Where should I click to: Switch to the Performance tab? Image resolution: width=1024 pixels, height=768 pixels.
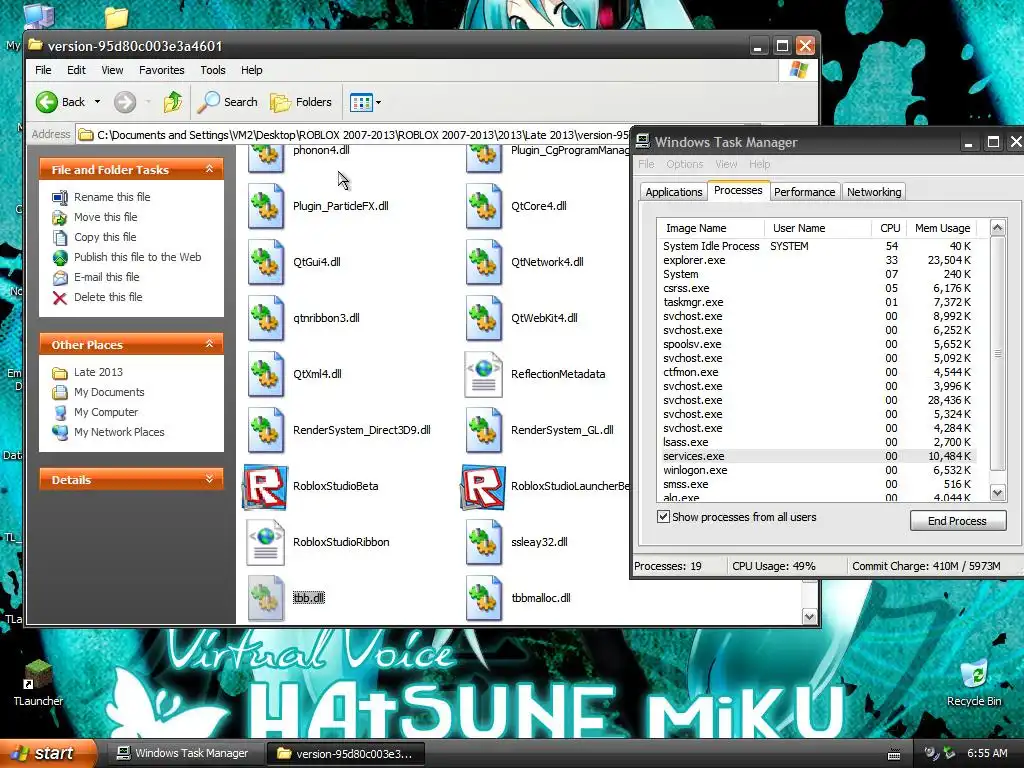pyautogui.click(x=804, y=192)
